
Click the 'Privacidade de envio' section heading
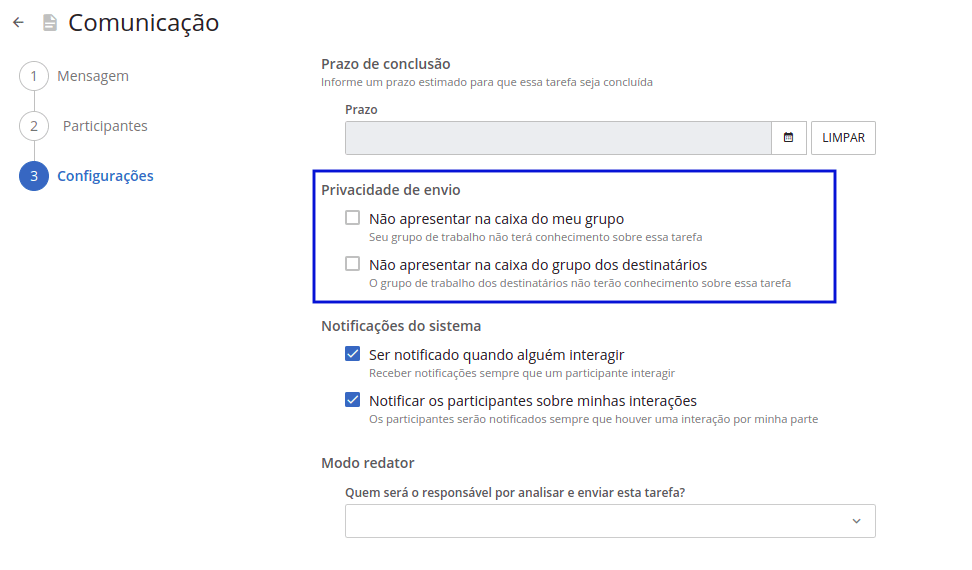point(391,190)
